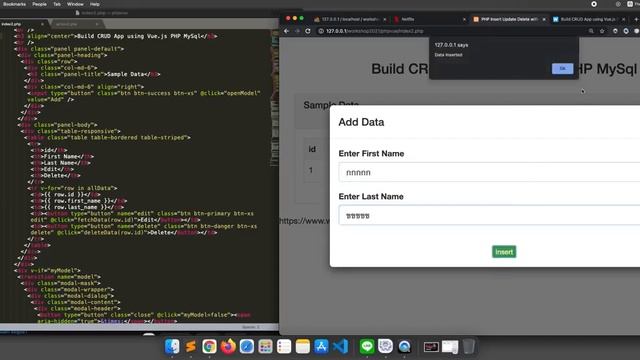Click the '127.0.0.1 says' alert title
The height and width of the screenshot is (360, 640).
pyautogui.click(x=451, y=45)
